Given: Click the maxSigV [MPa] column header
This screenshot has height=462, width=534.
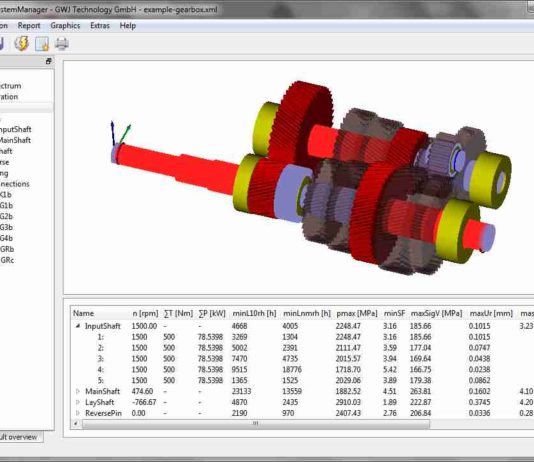Looking at the screenshot, I should (x=436, y=313).
